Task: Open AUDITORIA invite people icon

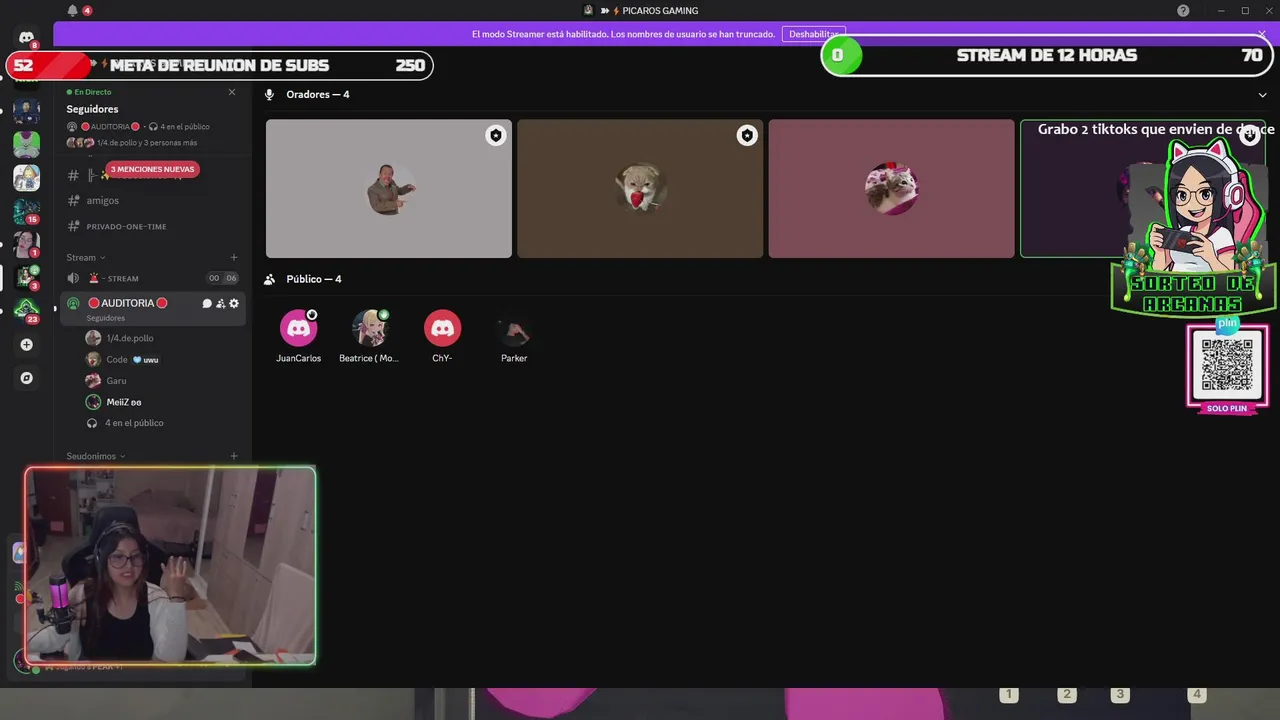Action: tap(220, 303)
